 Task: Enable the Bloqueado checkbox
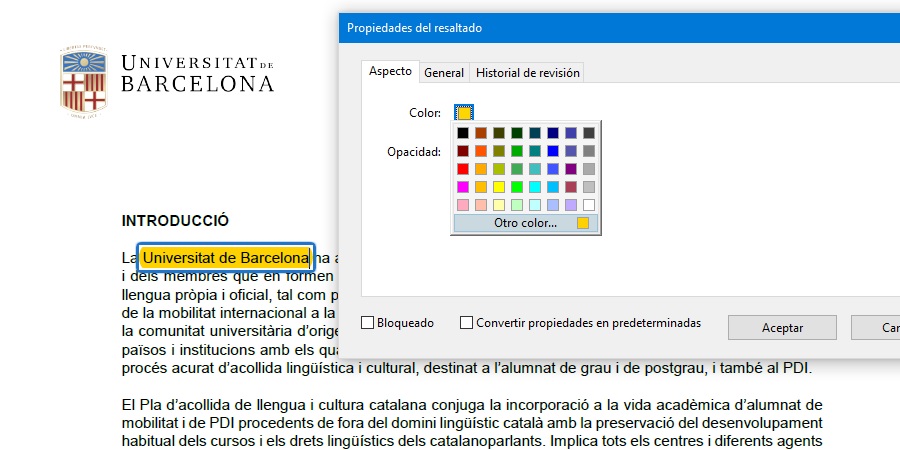point(368,323)
